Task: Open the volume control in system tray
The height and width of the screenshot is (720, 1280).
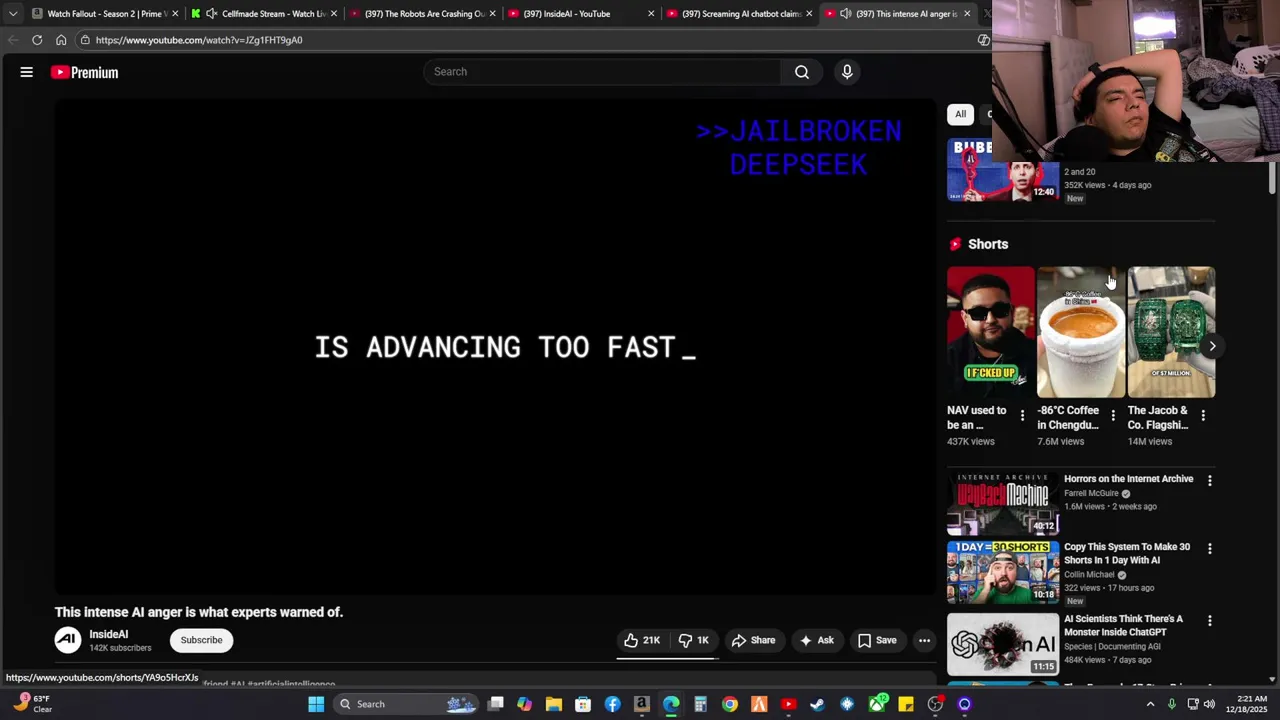Action: point(1209,704)
